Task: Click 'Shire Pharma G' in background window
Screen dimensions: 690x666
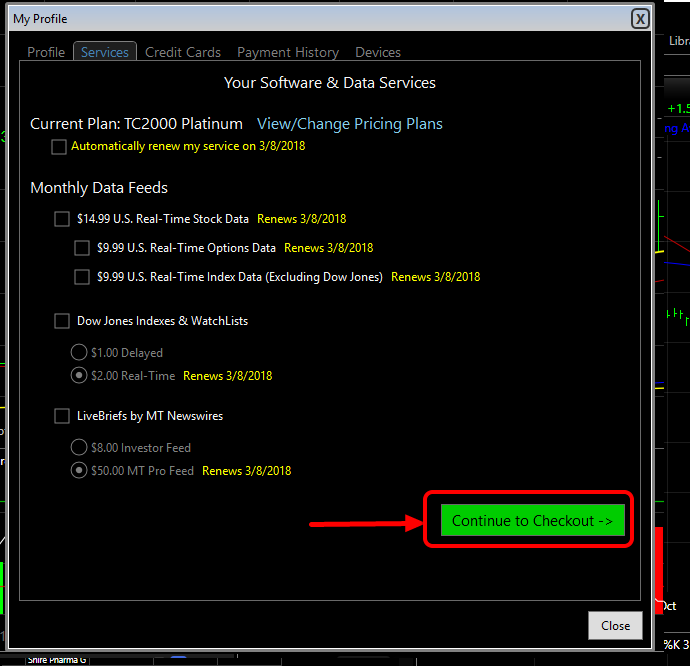Action: (57, 660)
